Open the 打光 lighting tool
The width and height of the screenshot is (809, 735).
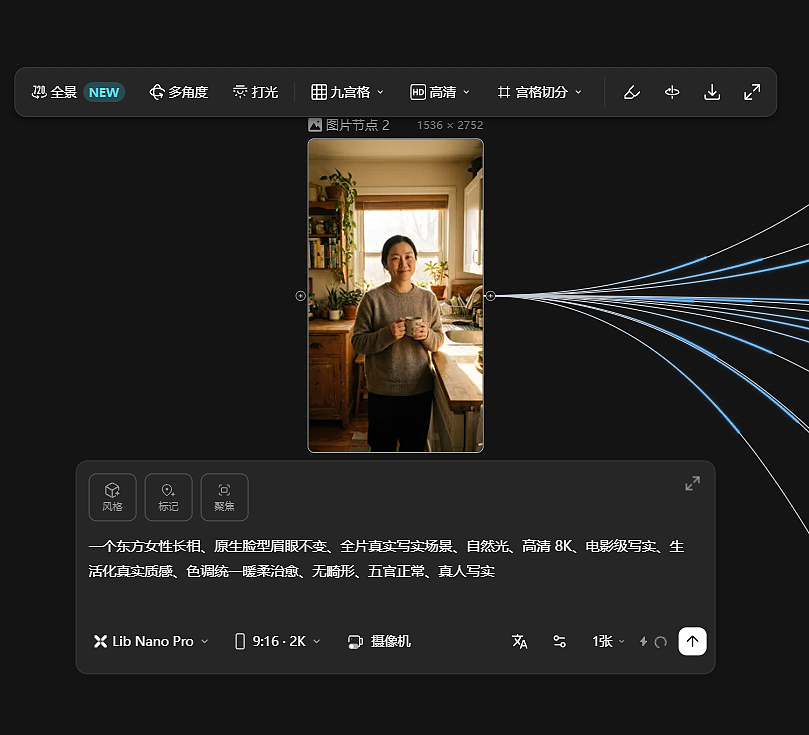255,92
